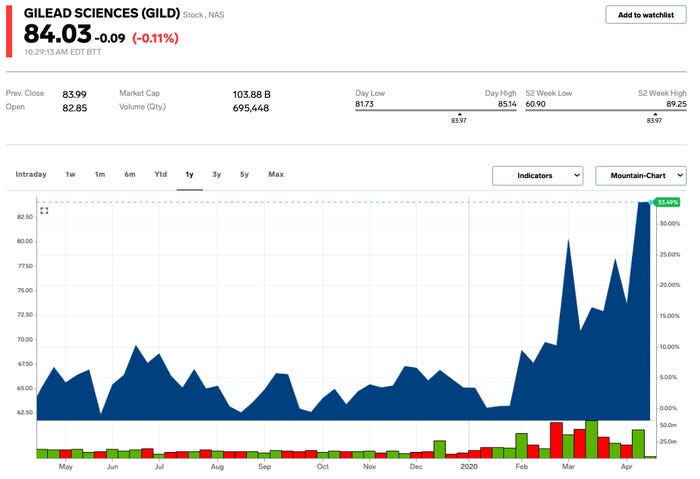This screenshot has height=479, width=700.
Task: Select the Max time range
Action: coord(276,174)
